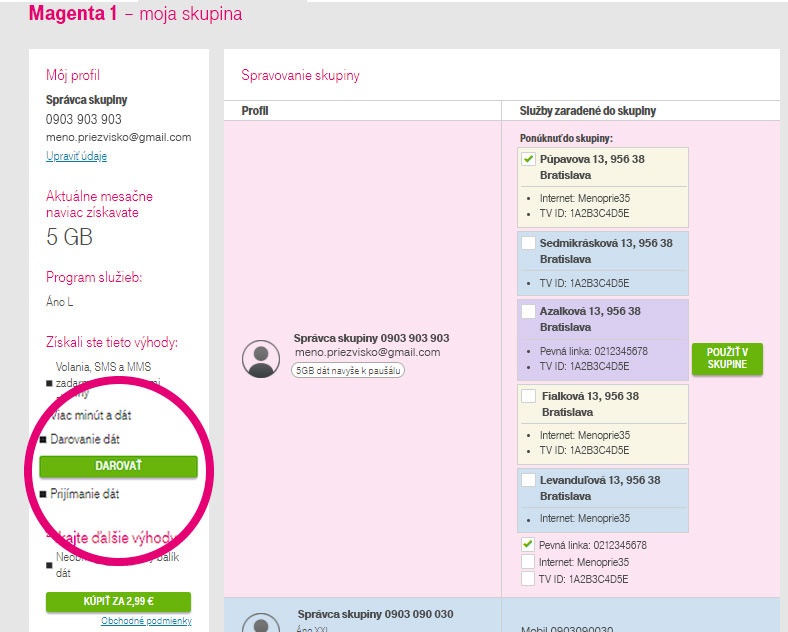Click the profile avatar of Správca skupiny 0903 903 903
The image size is (788, 632).
(x=261, y=359)
